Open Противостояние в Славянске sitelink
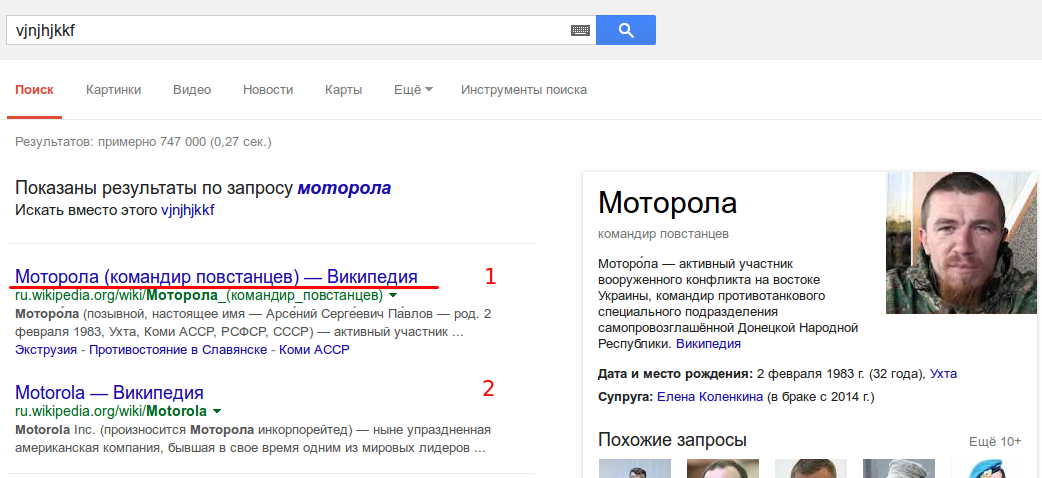Image resolution: width=1042 pixels, height=478 pixels. point(178,349)
